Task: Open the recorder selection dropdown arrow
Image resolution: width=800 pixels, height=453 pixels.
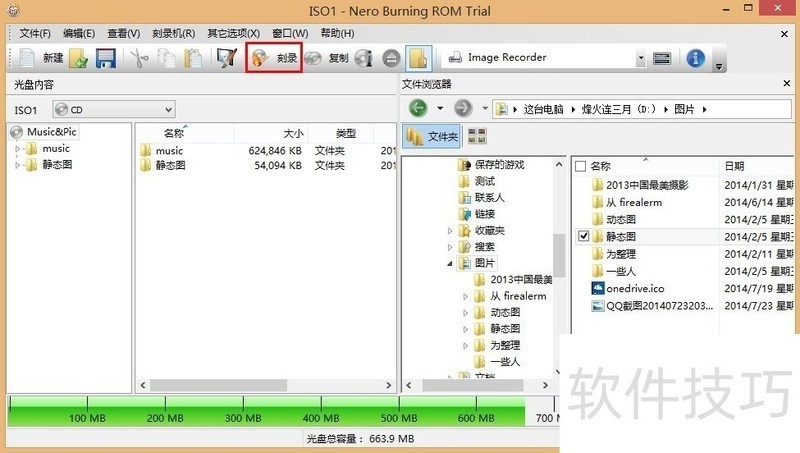Action: tap(641, 58)
